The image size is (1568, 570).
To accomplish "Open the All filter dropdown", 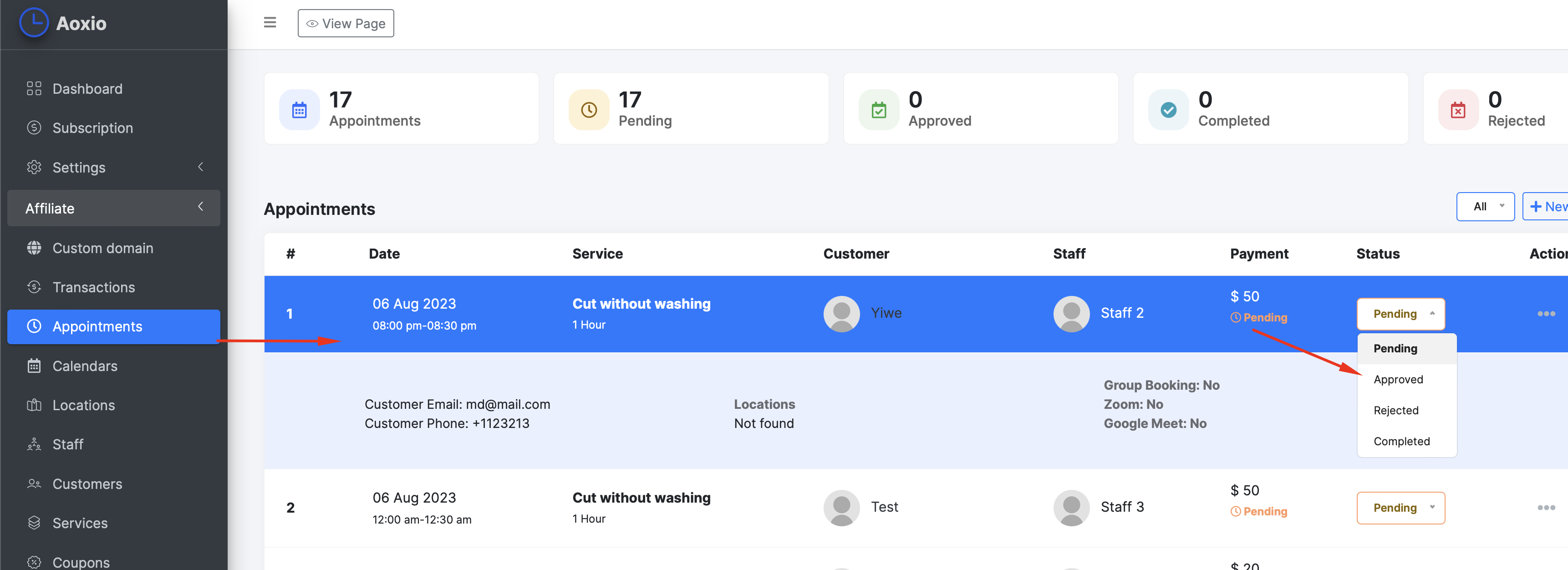I will click(1485, 207).
